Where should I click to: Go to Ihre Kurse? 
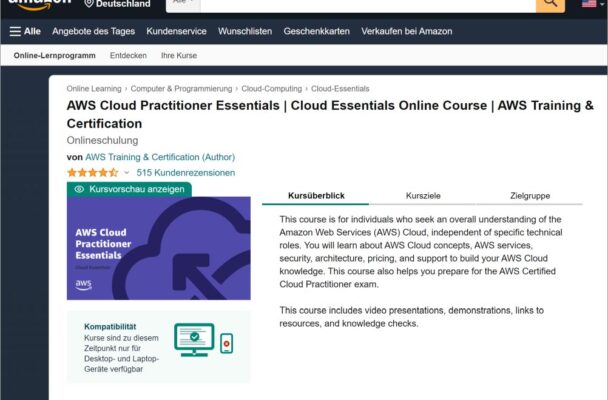pos(179,55)
